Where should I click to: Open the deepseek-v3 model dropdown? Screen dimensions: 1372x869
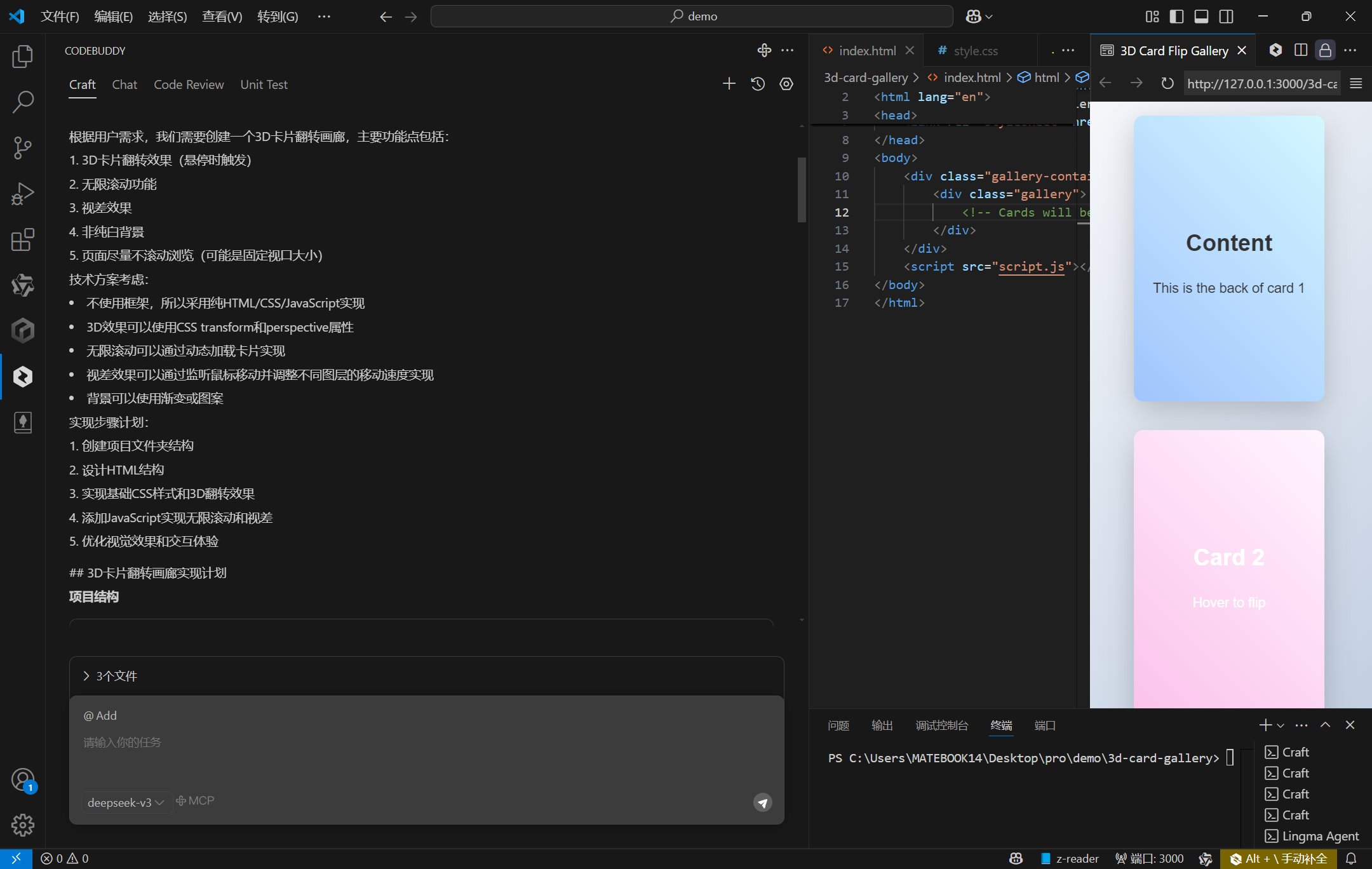coord(125,802)
